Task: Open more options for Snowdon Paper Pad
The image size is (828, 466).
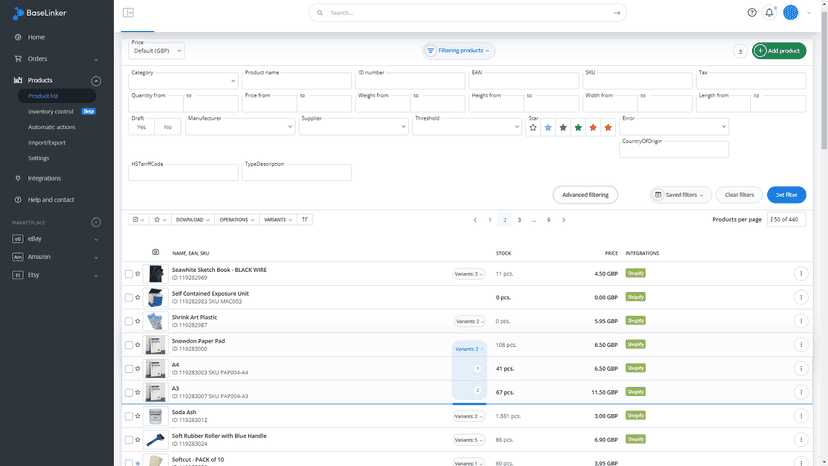Action: coord(801,344)
